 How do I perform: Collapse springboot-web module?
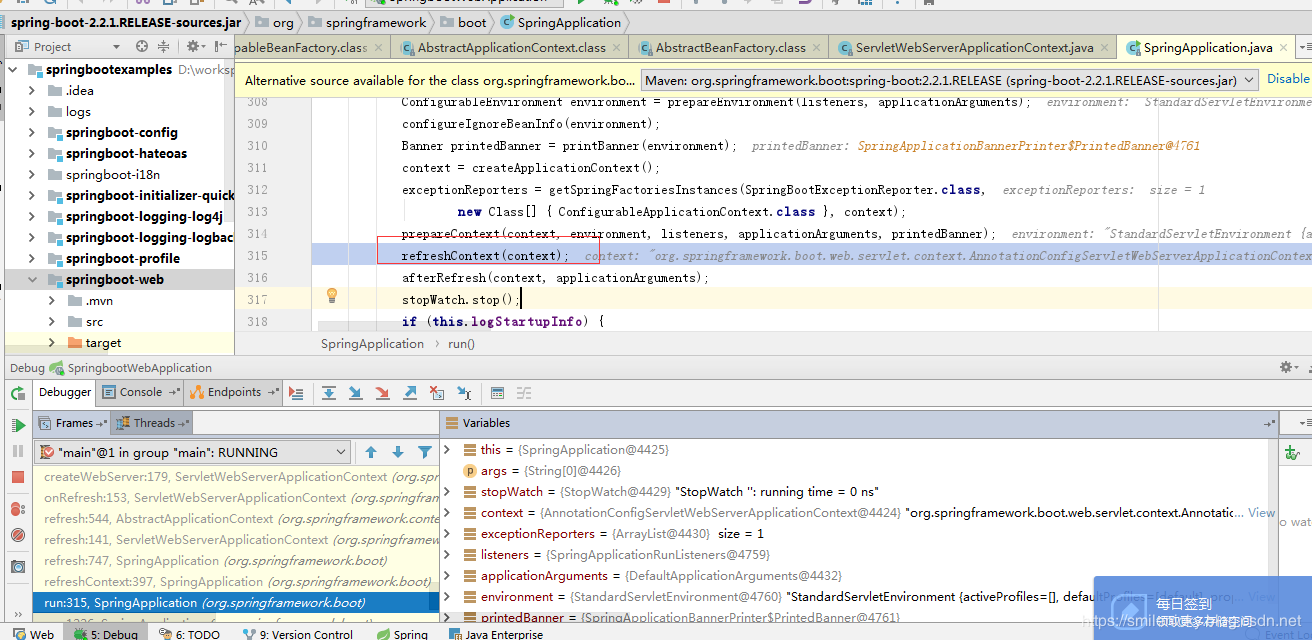pyautogui.click(x=32, y=280)
